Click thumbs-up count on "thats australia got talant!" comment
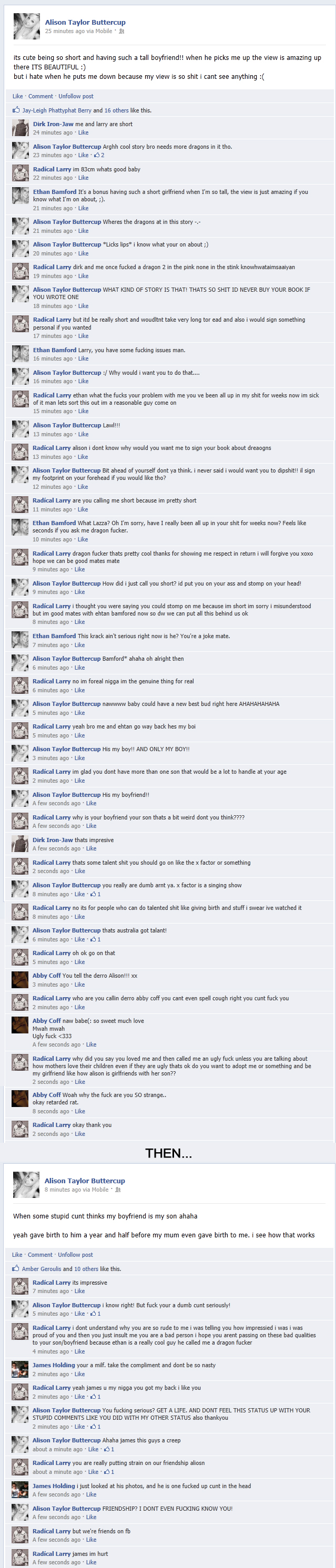The image size is (336, 1568). [x=95, y=939]
